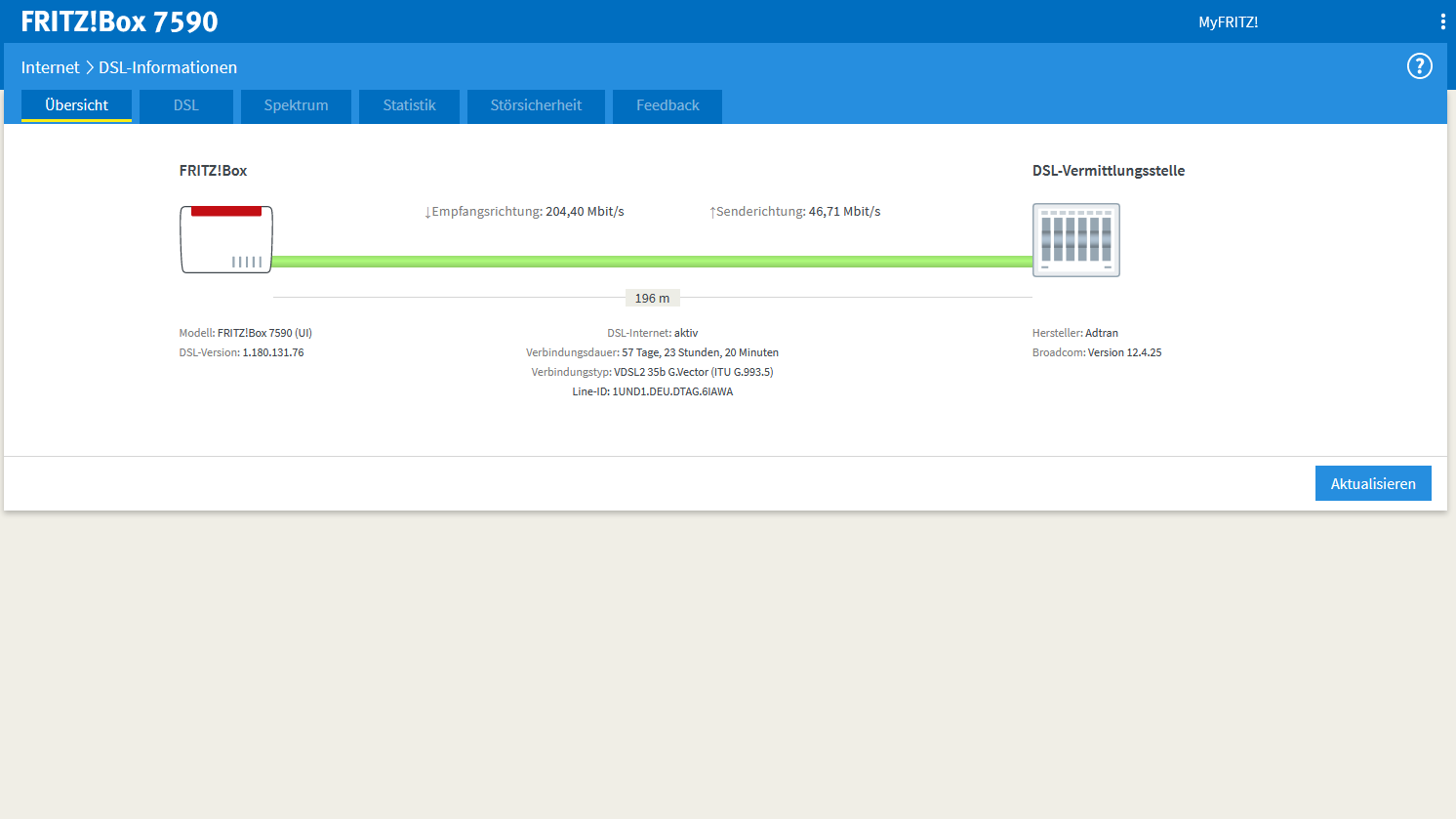This screenshot has height=819, width=1456.
Task: Click the green DSL connection line
Action: click(652, 262)
